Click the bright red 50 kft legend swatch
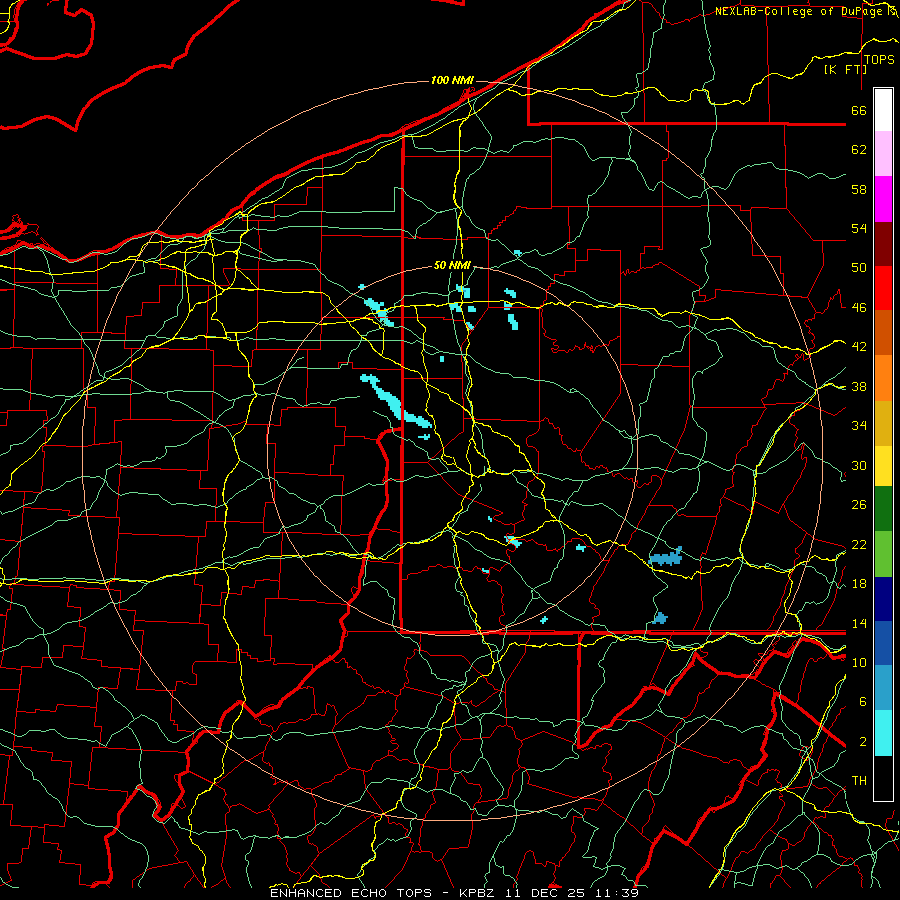Viewport: 900px width, 900px height. [883, 288]
